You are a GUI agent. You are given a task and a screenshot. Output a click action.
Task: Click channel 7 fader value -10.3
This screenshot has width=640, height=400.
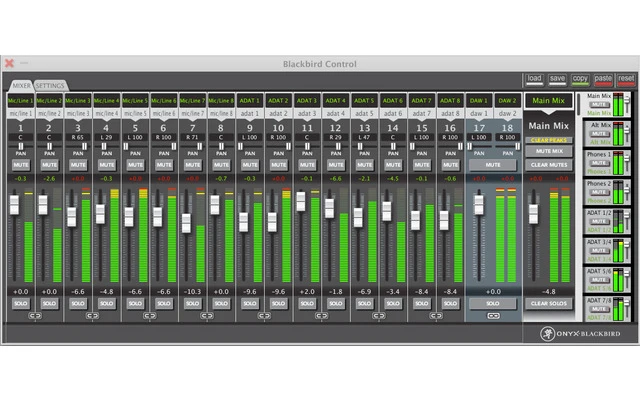[x=192, y=291]
